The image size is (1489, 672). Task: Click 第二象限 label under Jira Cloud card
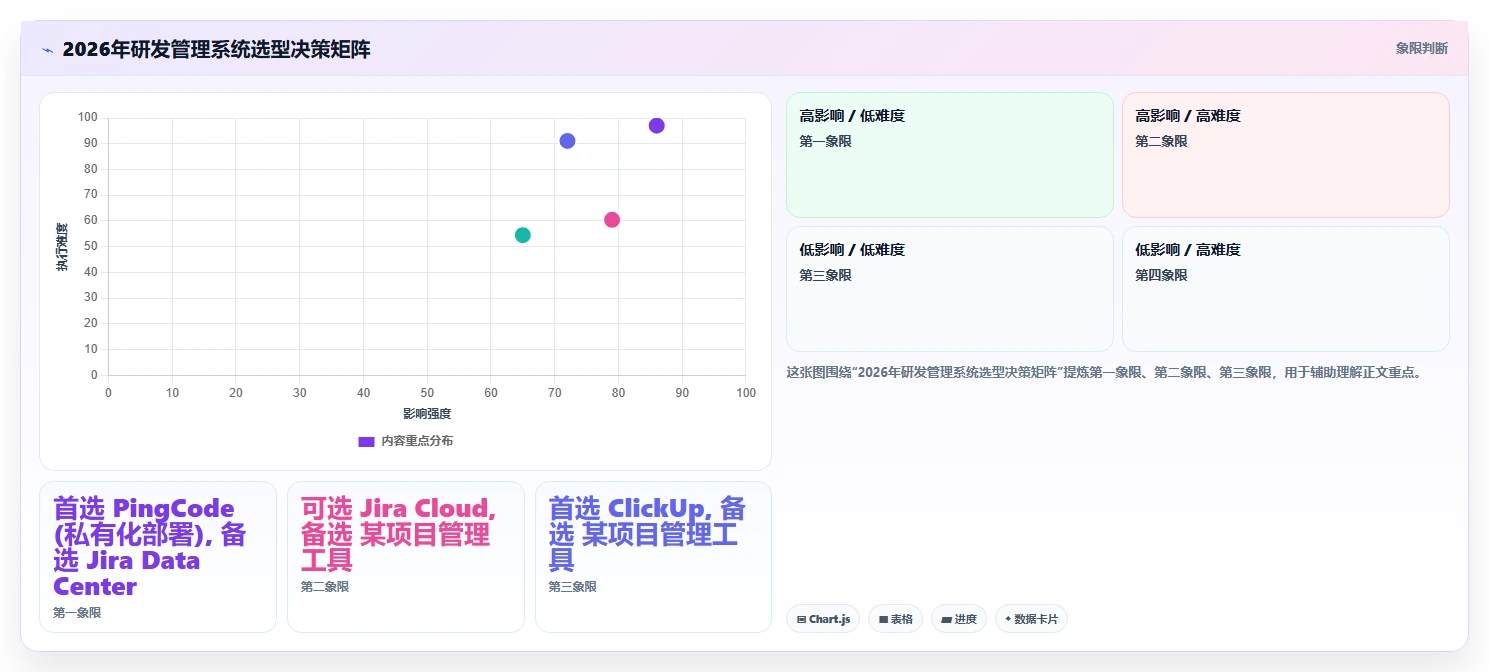pyautogui.click(x=325, y=587)
